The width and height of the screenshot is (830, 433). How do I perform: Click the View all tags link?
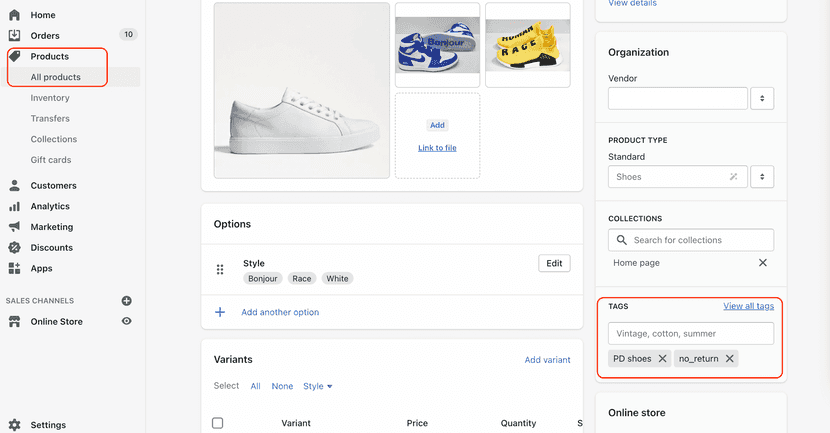click(748, 306)
